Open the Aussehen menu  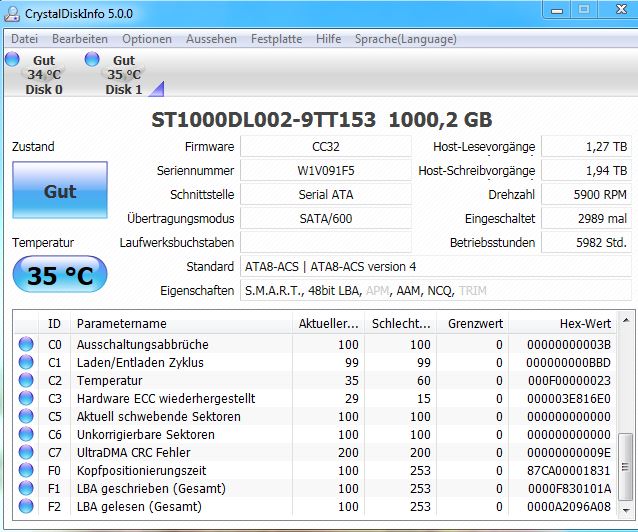click(211, 39)
